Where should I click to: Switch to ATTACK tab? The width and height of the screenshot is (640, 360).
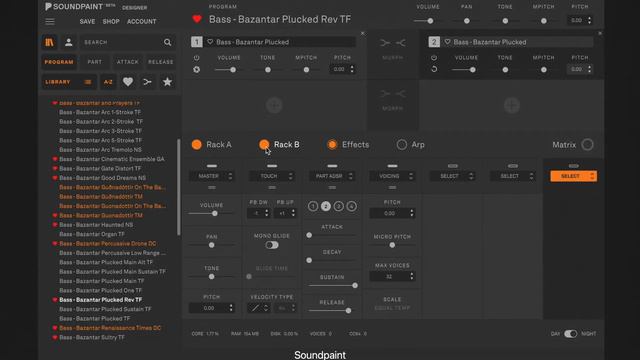click(x=128, y=62)
